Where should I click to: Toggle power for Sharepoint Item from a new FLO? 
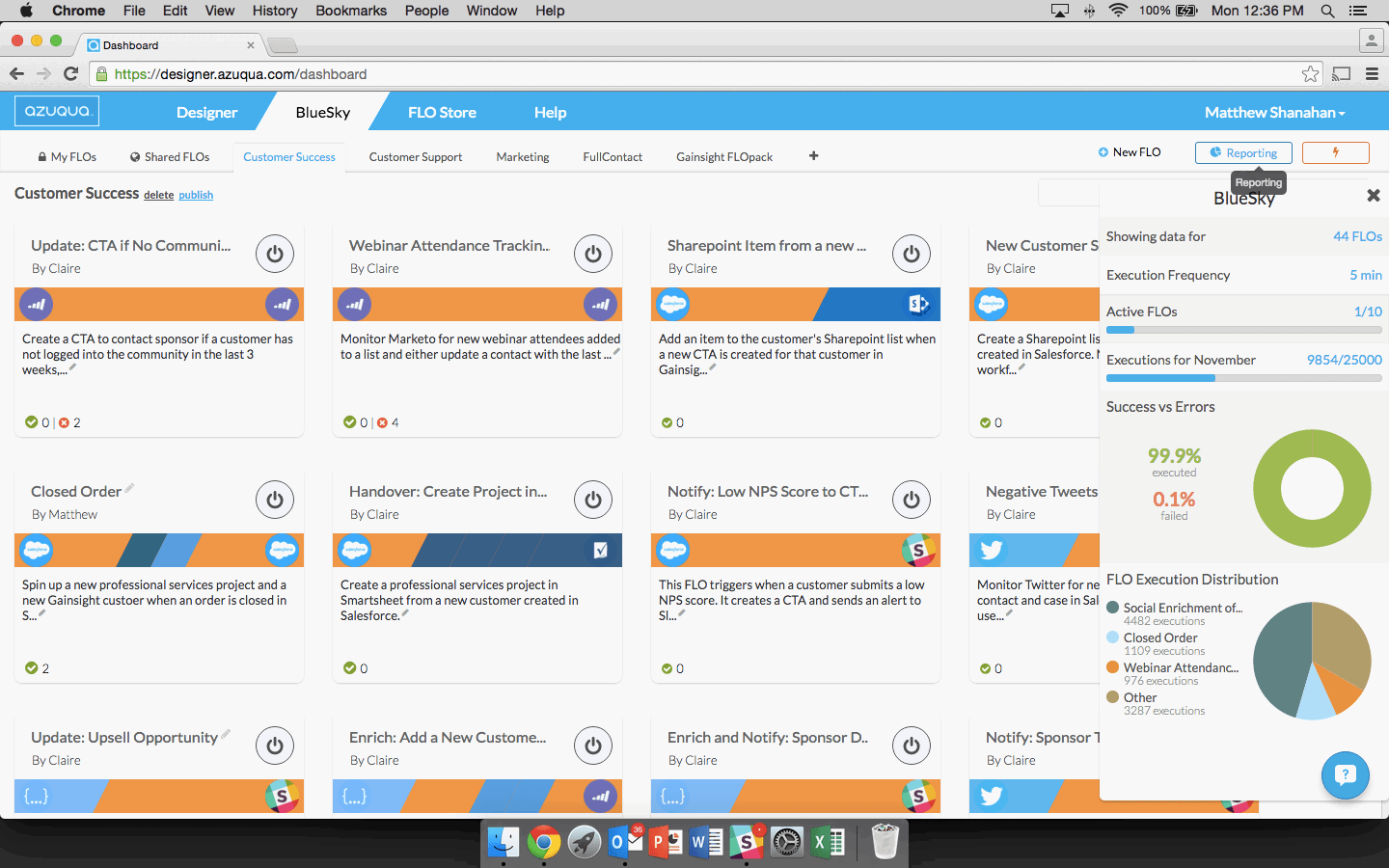pyautogui.click(x=912, y=254)
